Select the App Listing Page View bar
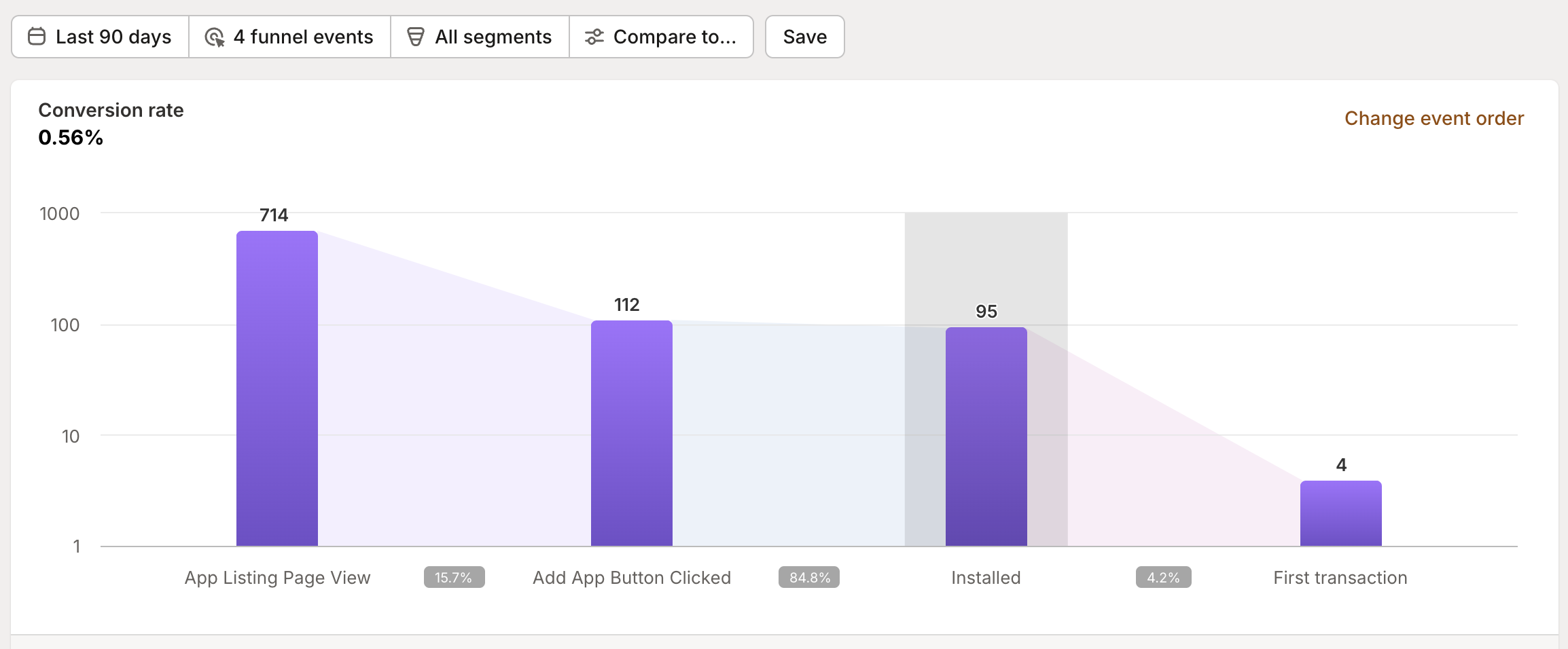This screenshot has height=649, width=1568. pyautogui.click(x=277, y=388)
